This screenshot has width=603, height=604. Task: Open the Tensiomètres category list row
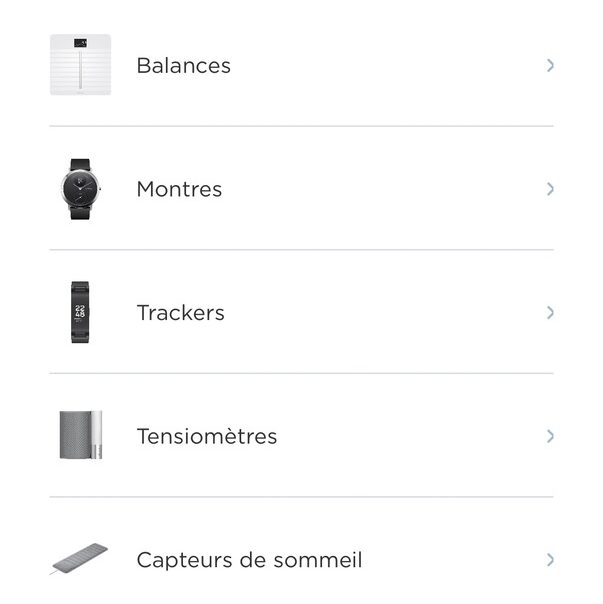pos(302,436)
